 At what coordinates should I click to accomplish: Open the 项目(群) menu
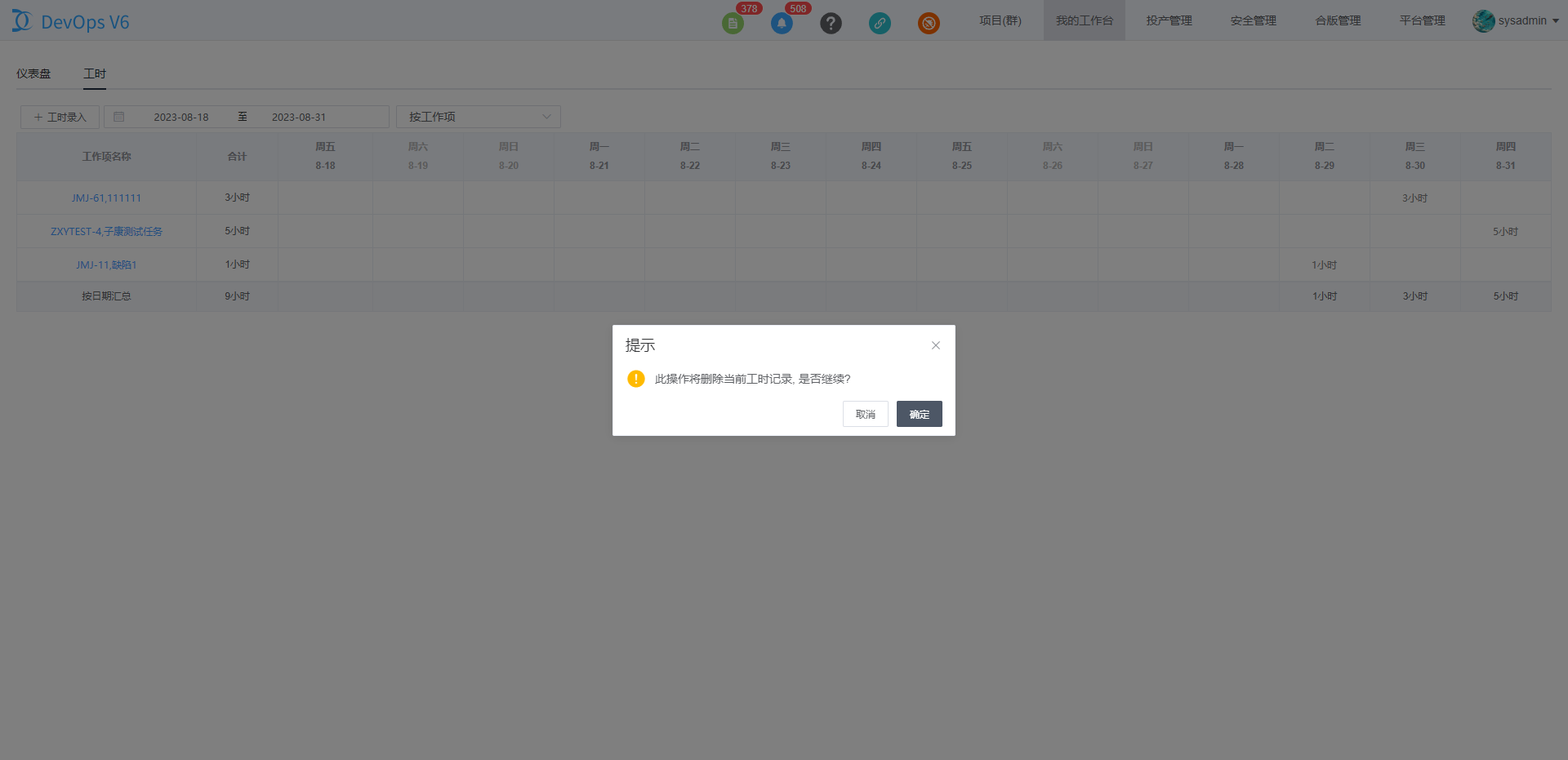pos(1000,20)
